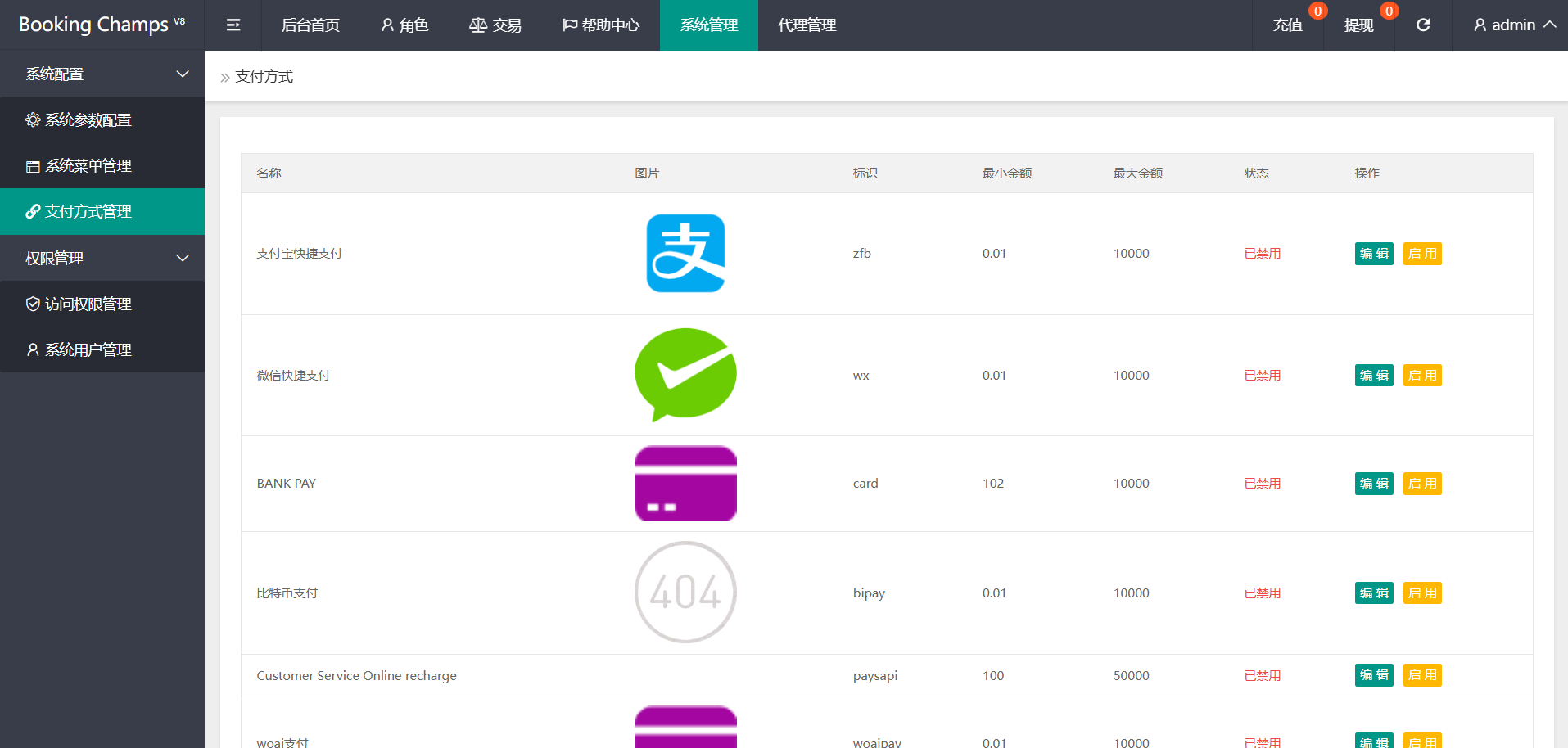Viewport: 1568px width, 748px height.
Task: Click the 名称 column header
Action: point(269,173)
